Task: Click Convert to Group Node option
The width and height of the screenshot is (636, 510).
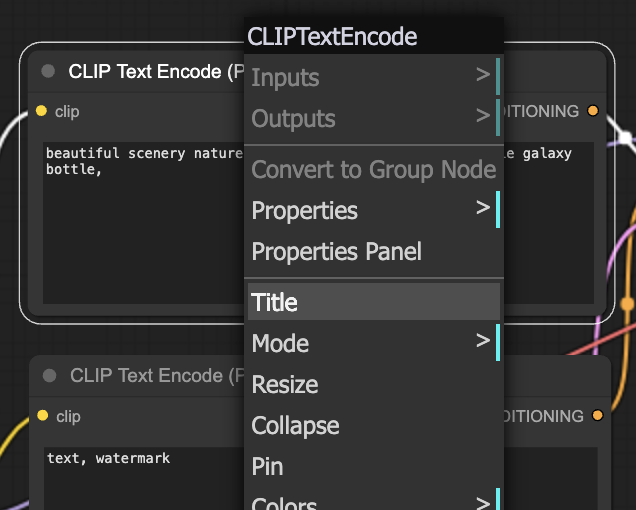Action: 374,169
